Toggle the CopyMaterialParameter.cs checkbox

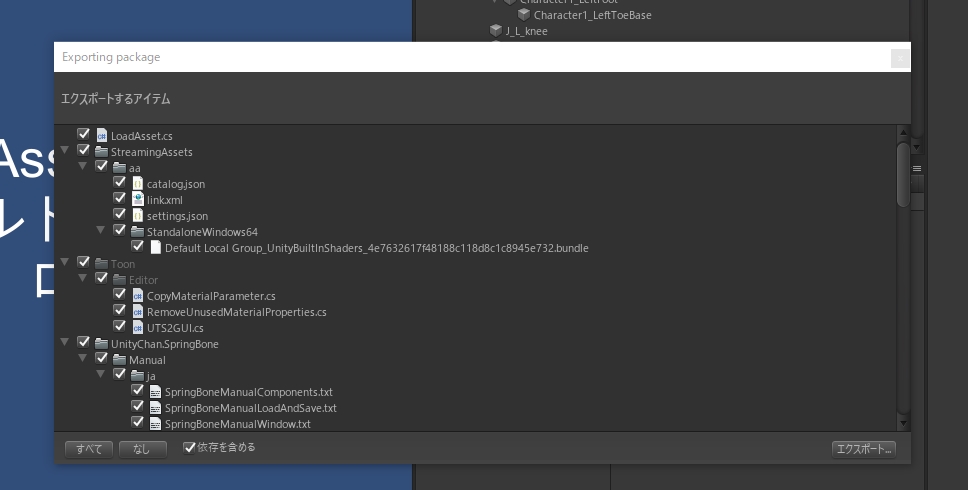(x=120, y=294)
